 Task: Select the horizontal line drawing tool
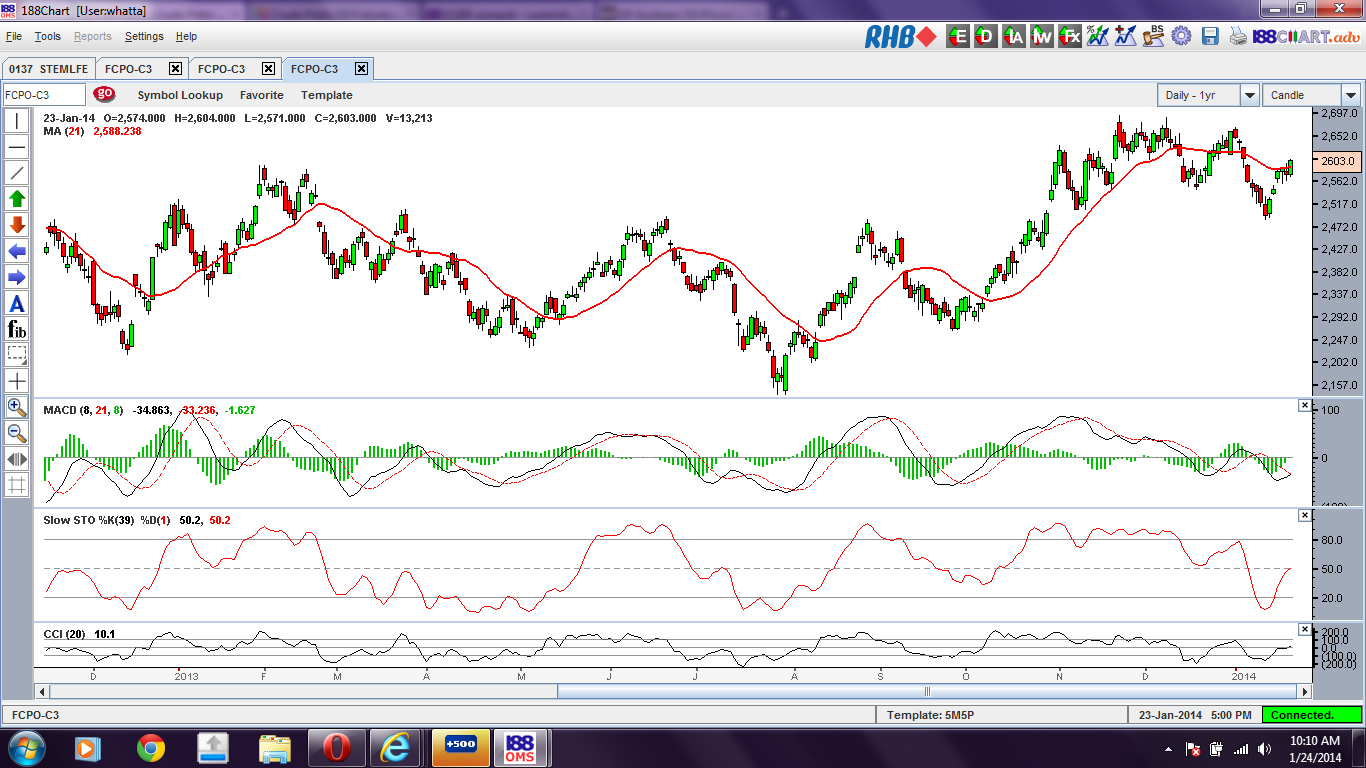tap(17, 147)
